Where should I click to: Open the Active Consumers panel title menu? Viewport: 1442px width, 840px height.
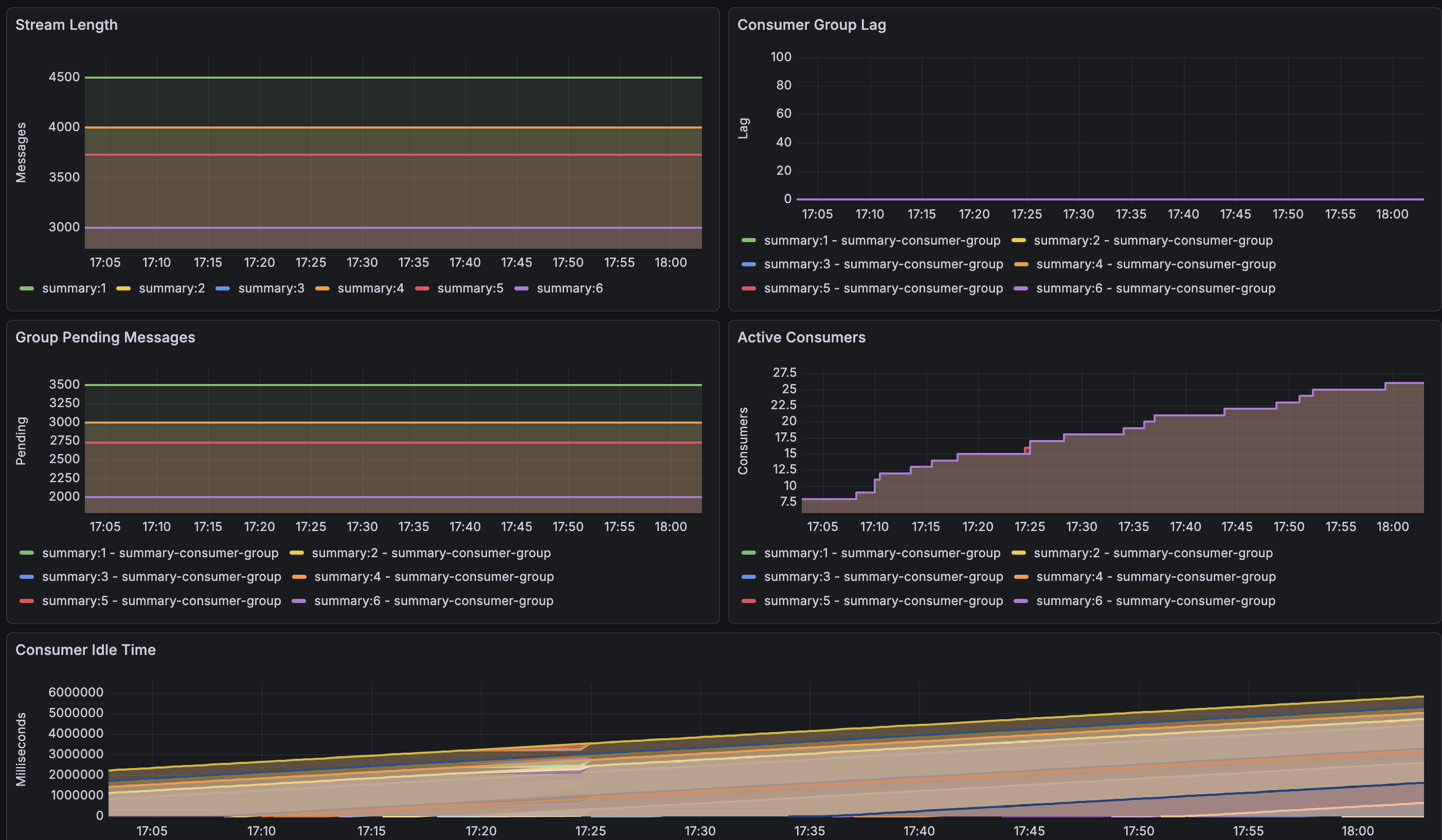pos(801,337)
